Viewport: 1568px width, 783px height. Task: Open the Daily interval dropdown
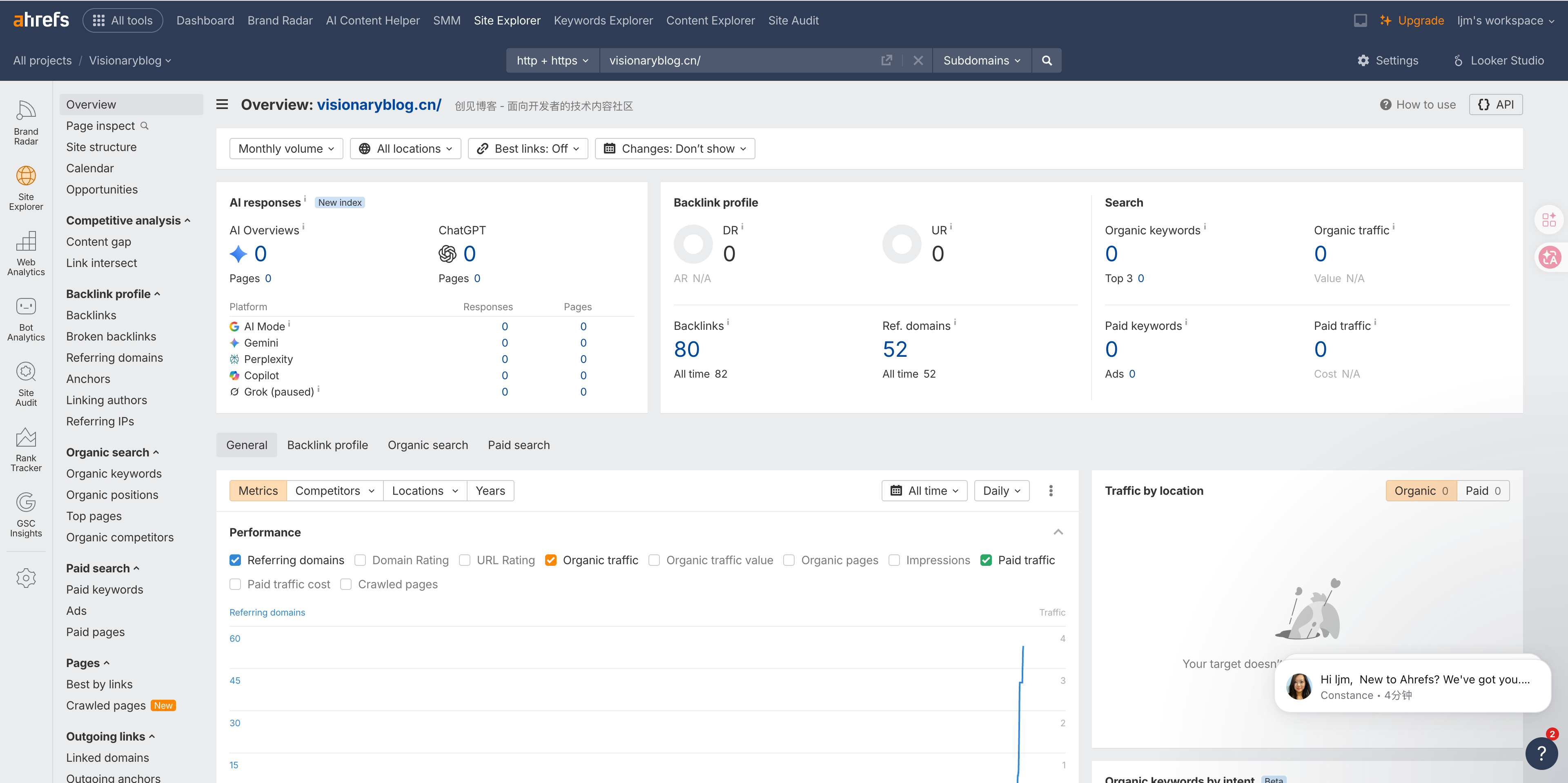[x=1001, y=490]
